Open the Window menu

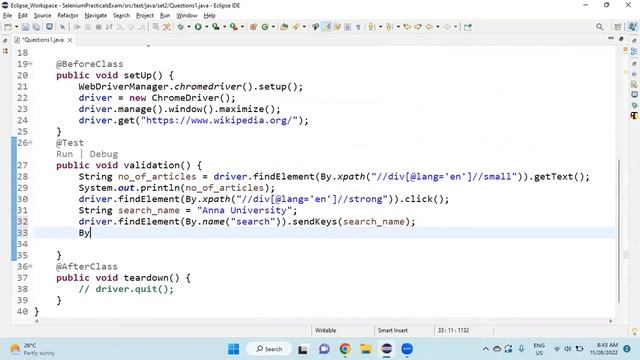(187, 16)
